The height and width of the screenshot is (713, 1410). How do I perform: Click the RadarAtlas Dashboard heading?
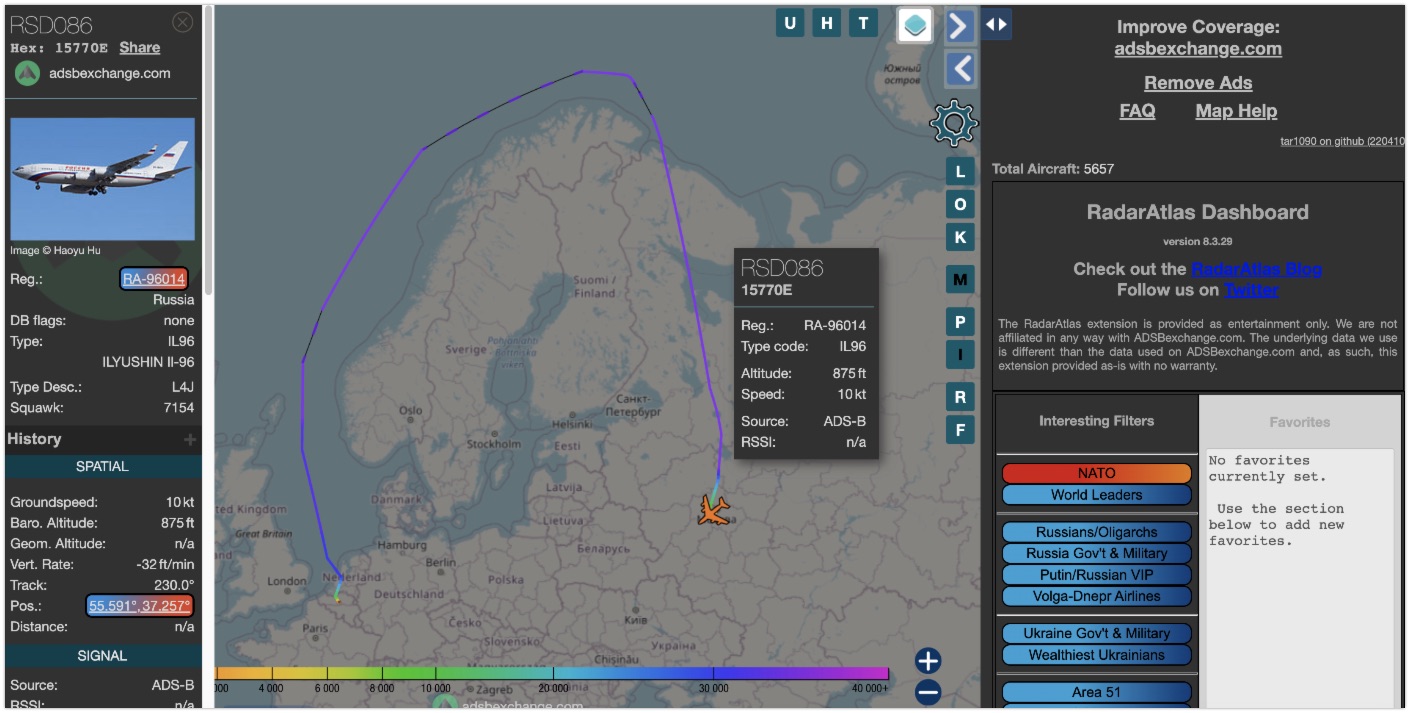1197,212
